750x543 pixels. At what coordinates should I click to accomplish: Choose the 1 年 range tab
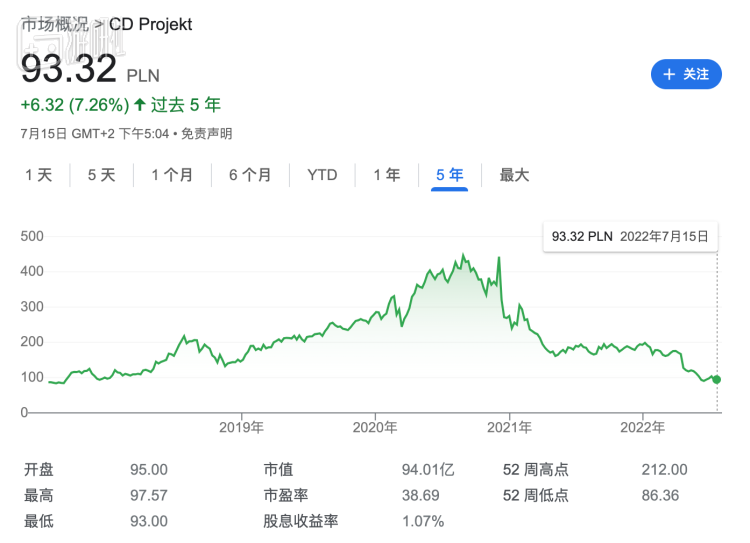click(386, 175)
